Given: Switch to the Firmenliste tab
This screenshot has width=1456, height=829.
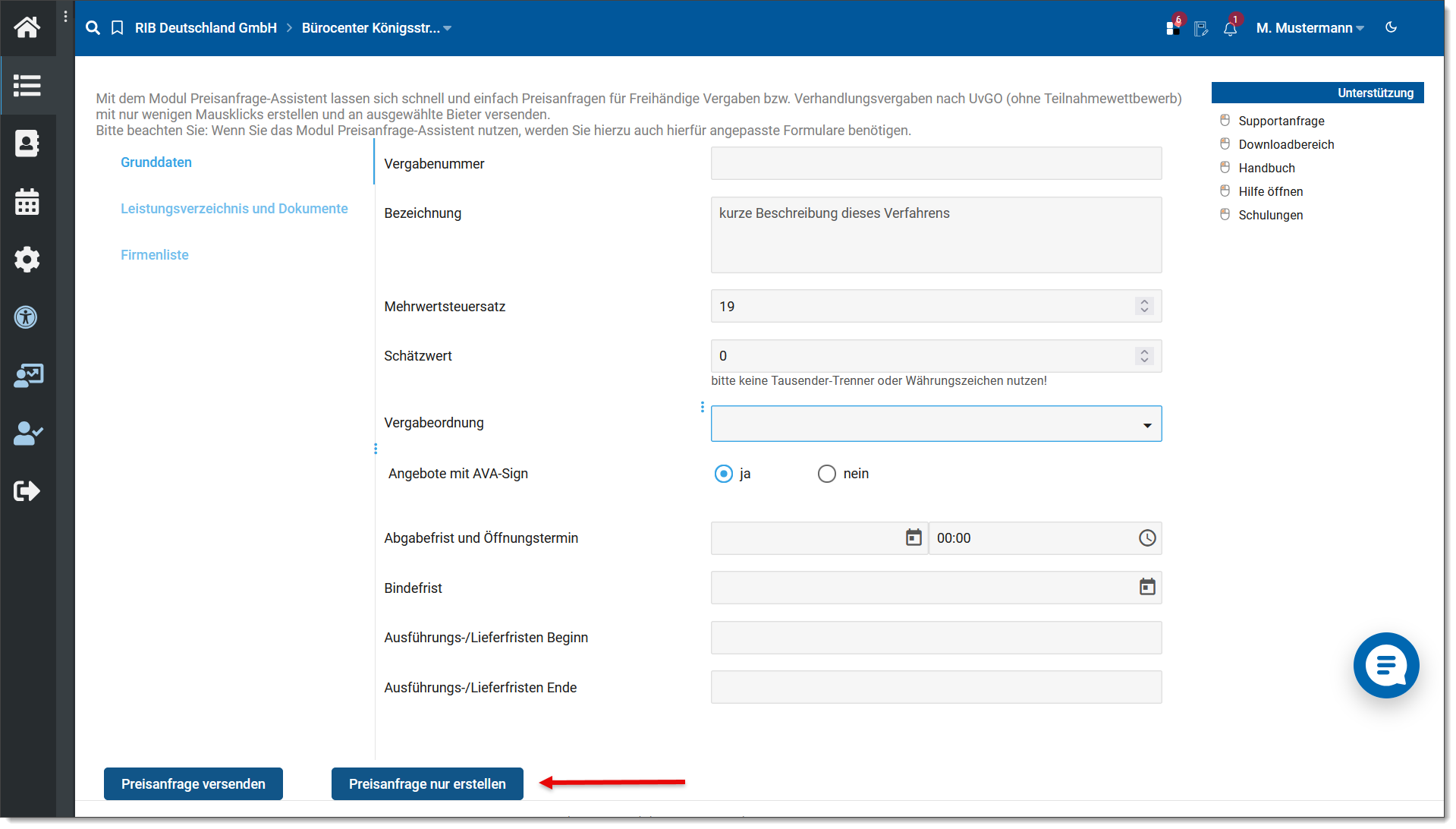Looking at the screenshot, I should tap(155, 255).
